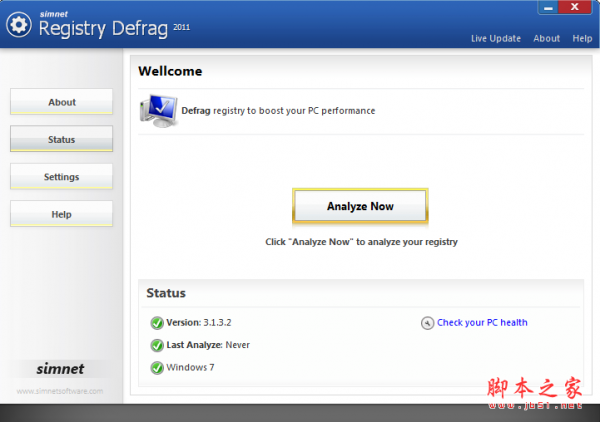Click the Windows 7 status text
Image resolution: width=600 pixels, height=422 pixels.
190,367
